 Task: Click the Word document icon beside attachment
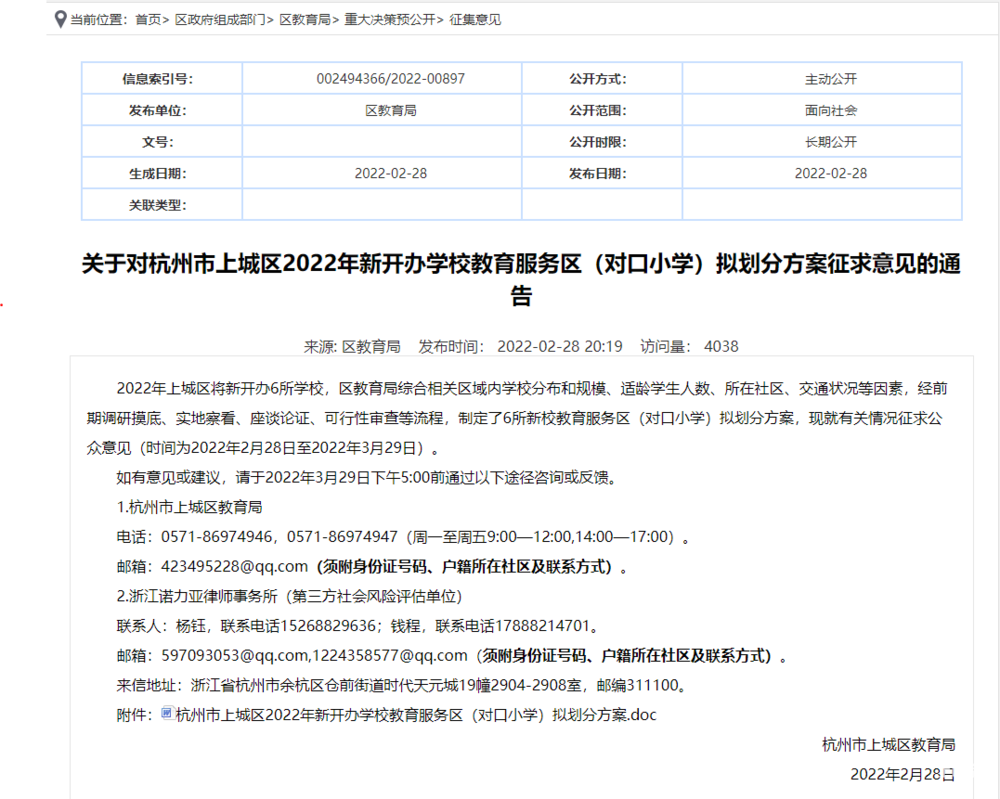pos(167,714)
